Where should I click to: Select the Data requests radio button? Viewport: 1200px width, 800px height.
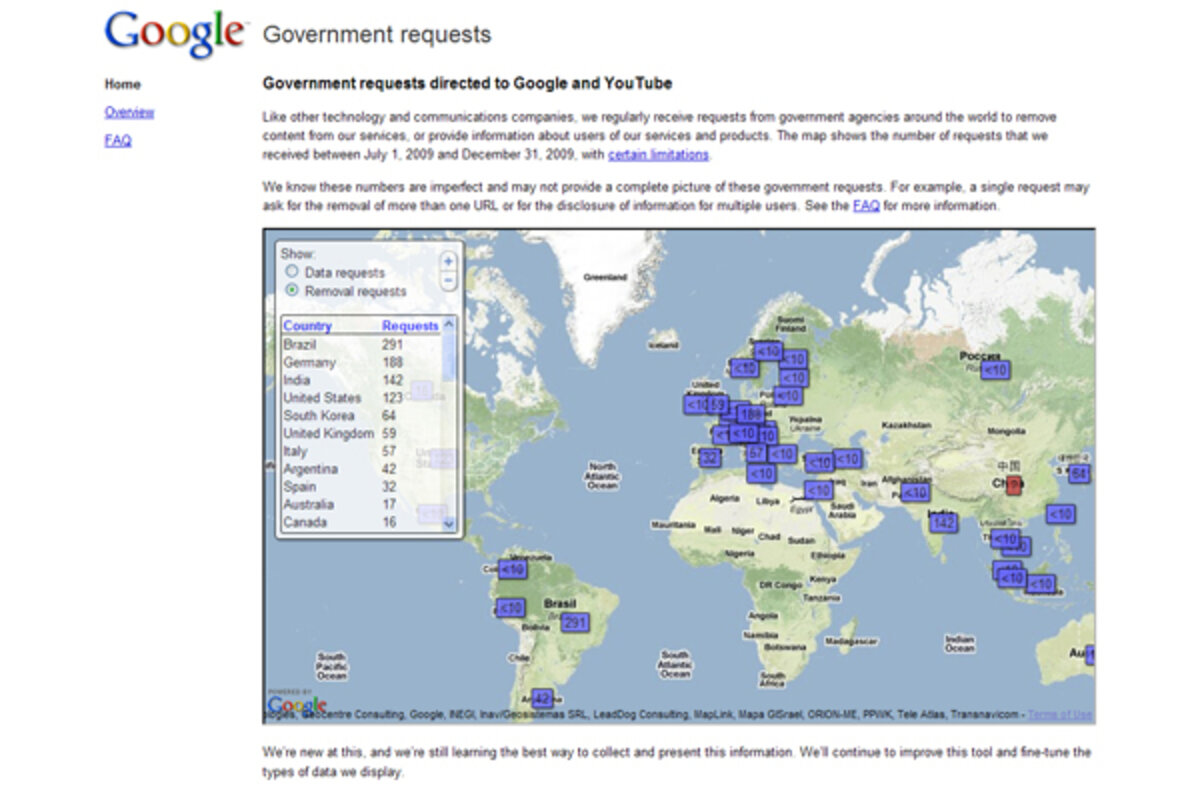(291, 272)
